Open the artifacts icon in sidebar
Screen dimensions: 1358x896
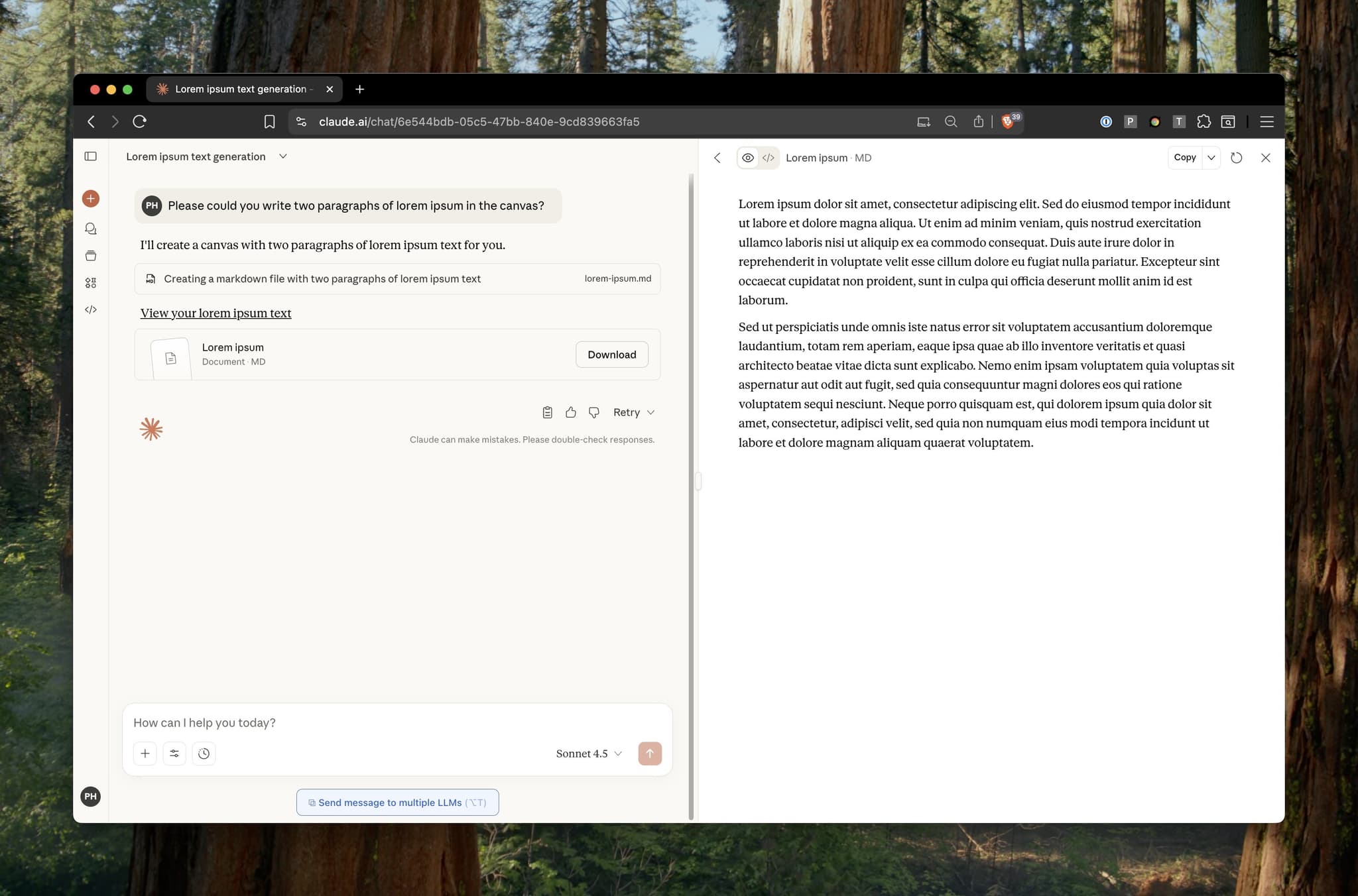point(91,283)
